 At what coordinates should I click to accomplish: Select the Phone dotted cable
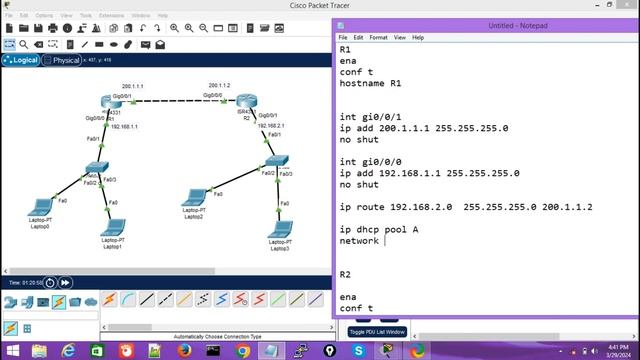(203, 300)
